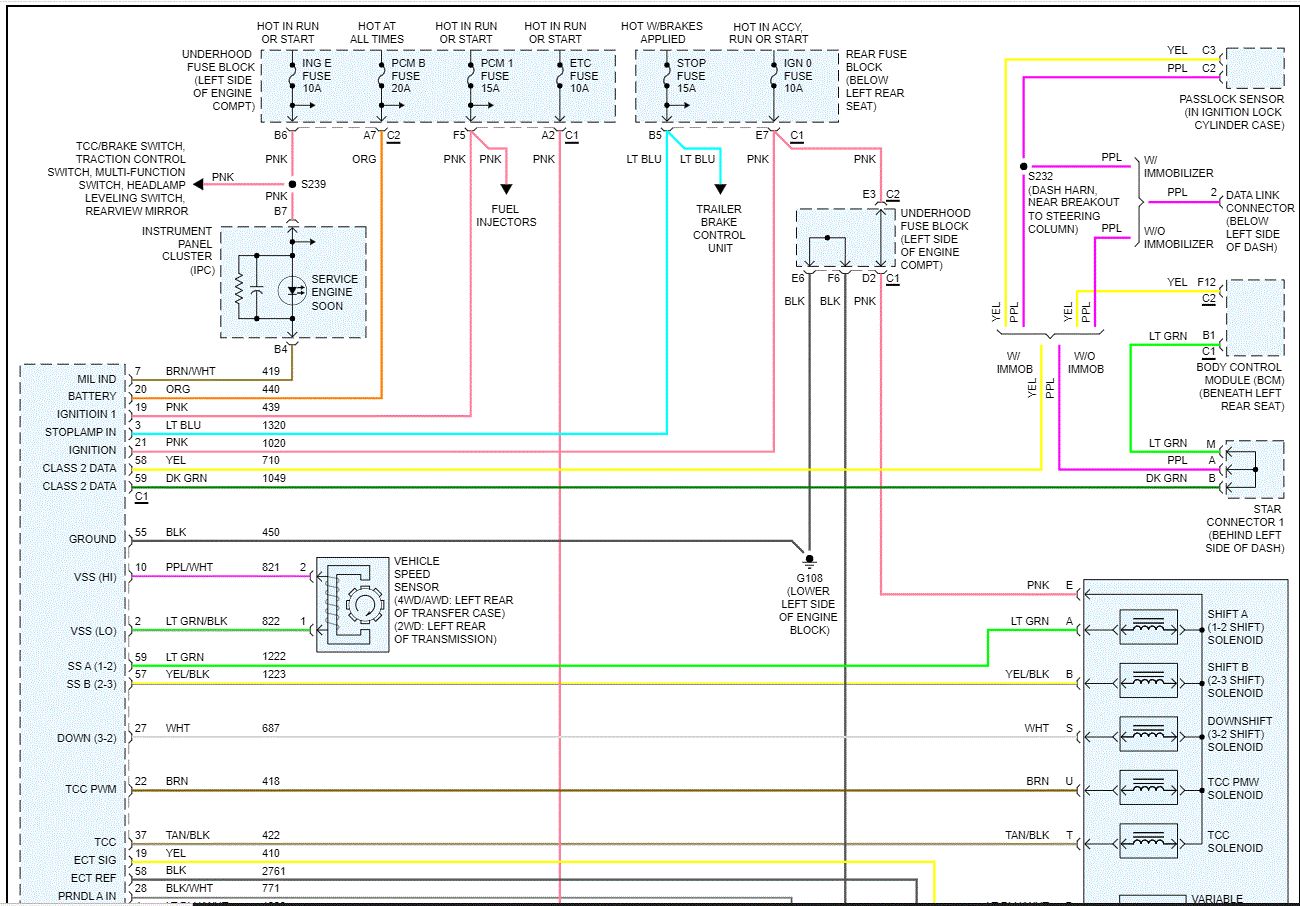This screenshot has width=1300, height=906.
Task: Click the Downshift (3-2) solenoid coil symbol
Action: (x=1149, y=734)
